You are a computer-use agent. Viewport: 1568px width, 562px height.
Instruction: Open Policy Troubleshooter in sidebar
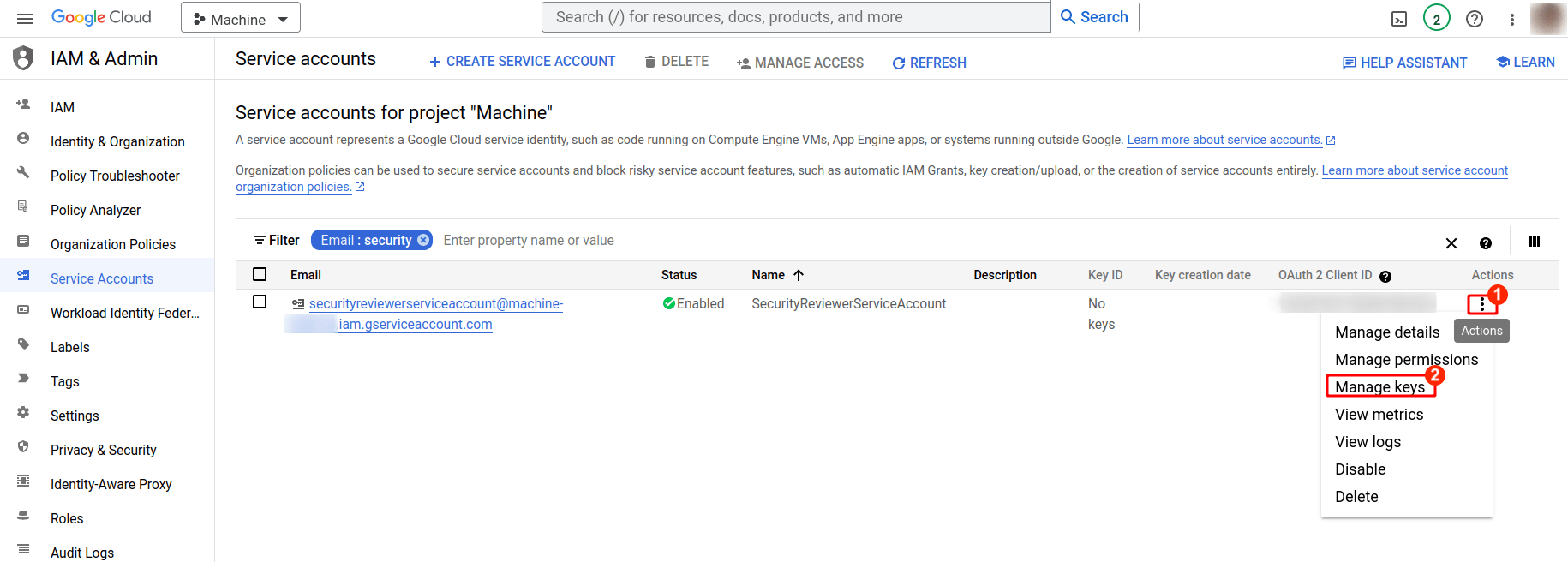(115, 176)
